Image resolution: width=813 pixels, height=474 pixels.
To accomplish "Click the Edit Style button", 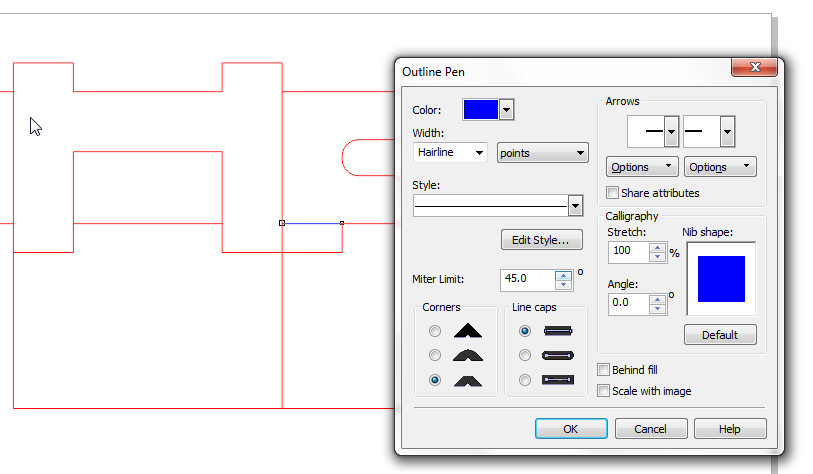I will pyautogui.click(x=541, y=240).
